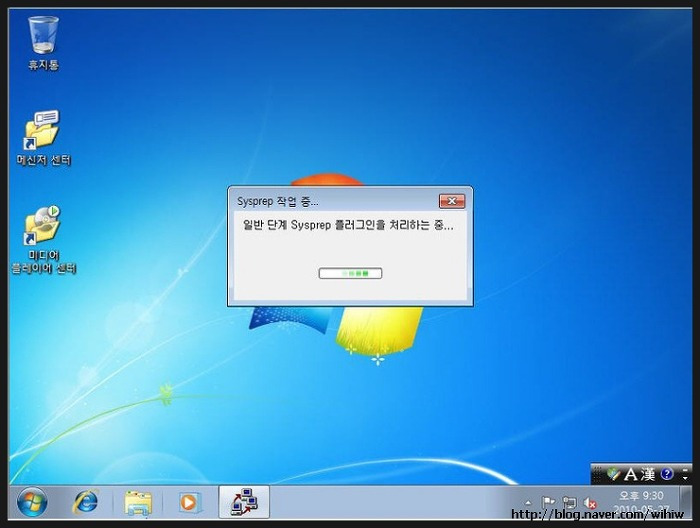Viewport: 700px width, 528px height.
Task: Open the 메신저 센터 desktop shortcut
Action: tap(43, 138)
